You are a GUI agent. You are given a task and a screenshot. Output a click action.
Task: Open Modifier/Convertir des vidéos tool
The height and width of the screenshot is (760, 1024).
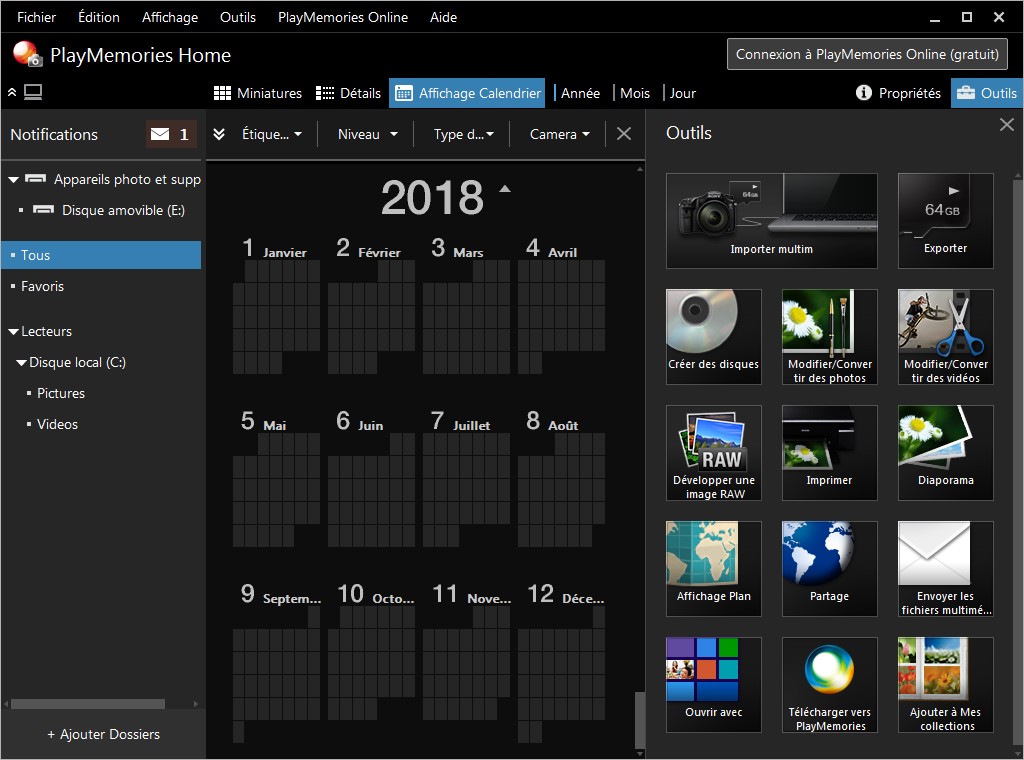946,337
